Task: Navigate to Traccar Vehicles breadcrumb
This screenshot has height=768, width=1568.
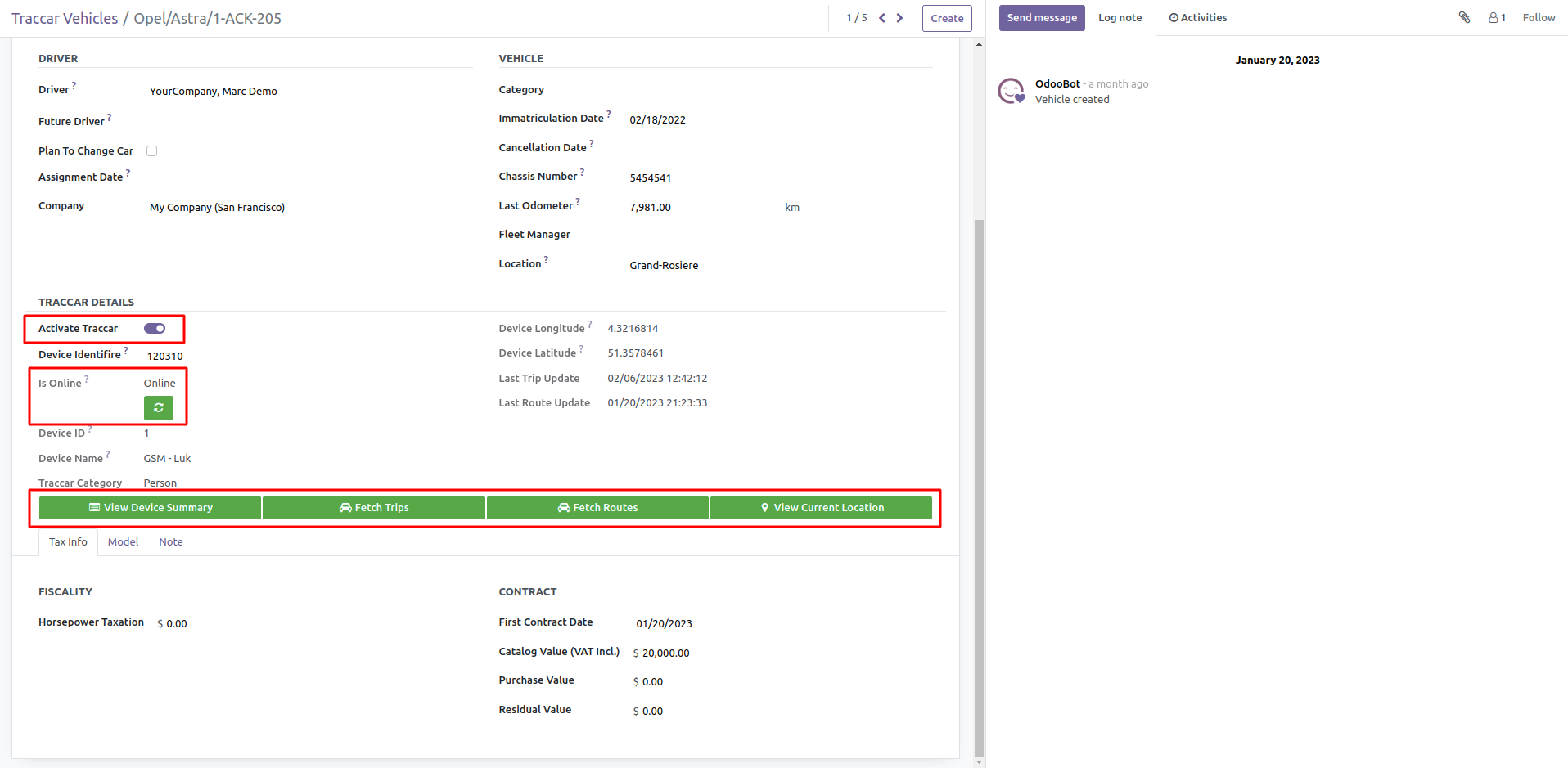Action: [x=65, y=18]
